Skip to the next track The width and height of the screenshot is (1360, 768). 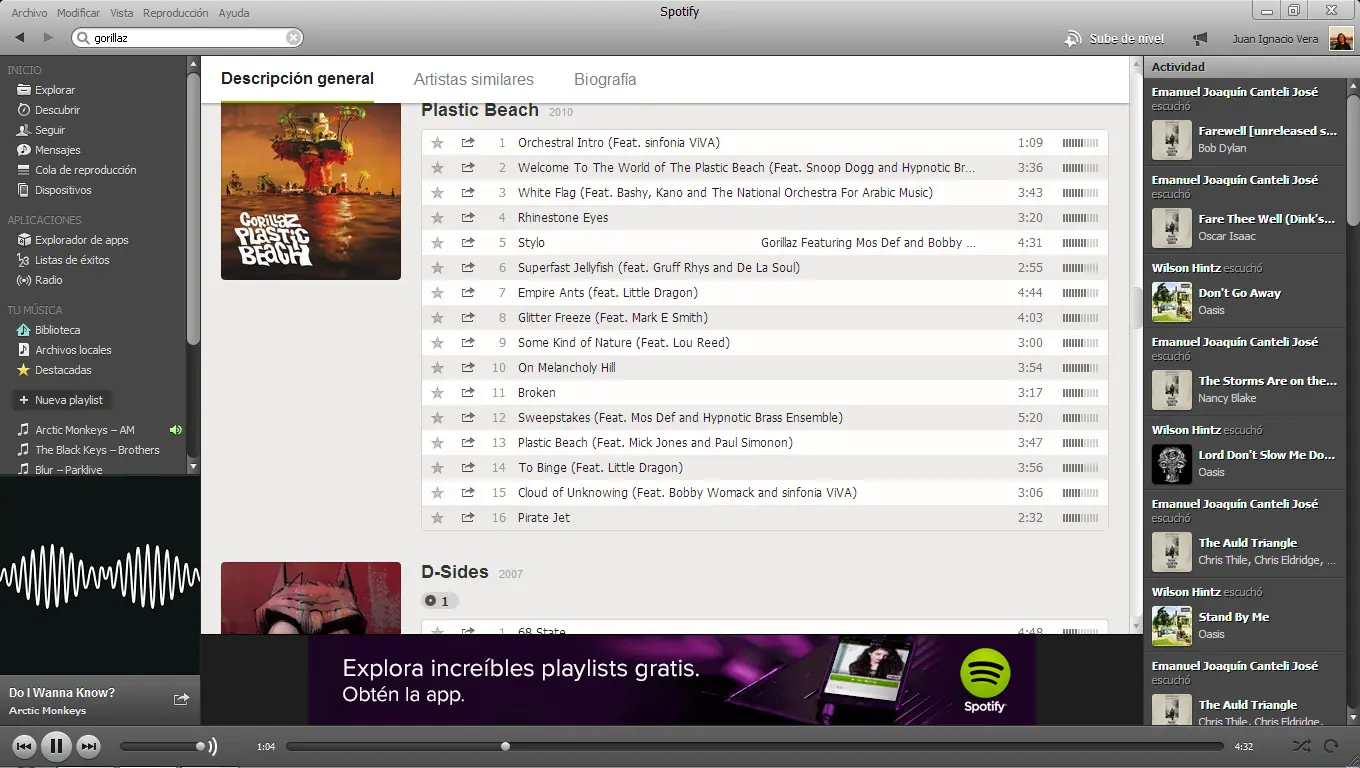point(89,746)
